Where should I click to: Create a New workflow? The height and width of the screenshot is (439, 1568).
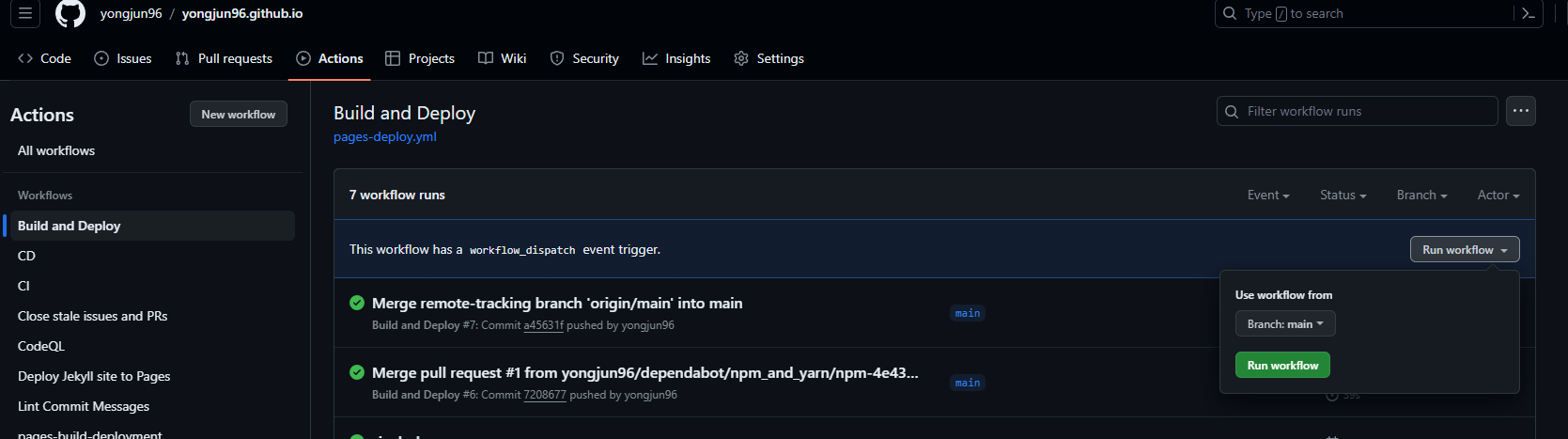tap(239, 114)
